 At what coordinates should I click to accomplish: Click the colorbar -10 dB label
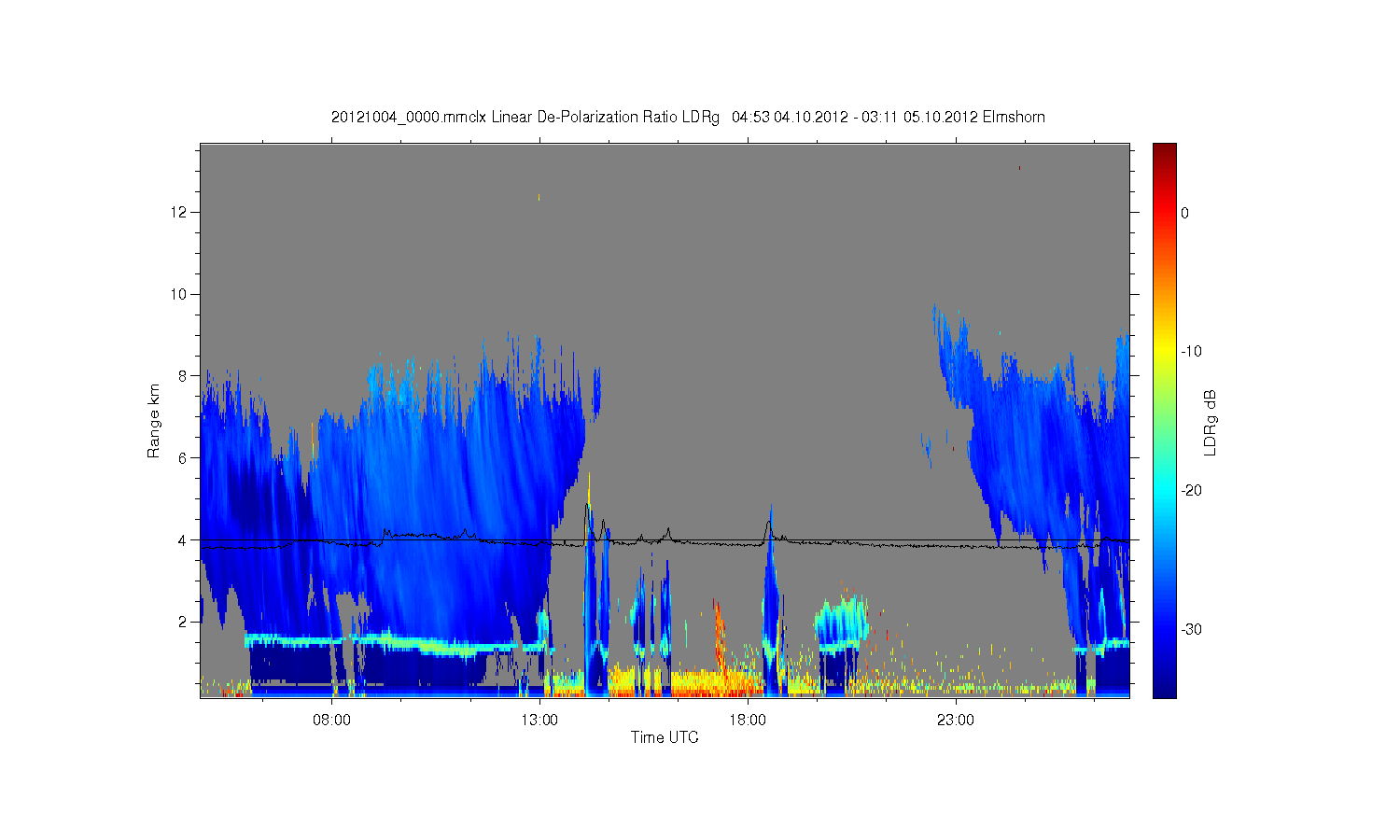pos(1190,352)
